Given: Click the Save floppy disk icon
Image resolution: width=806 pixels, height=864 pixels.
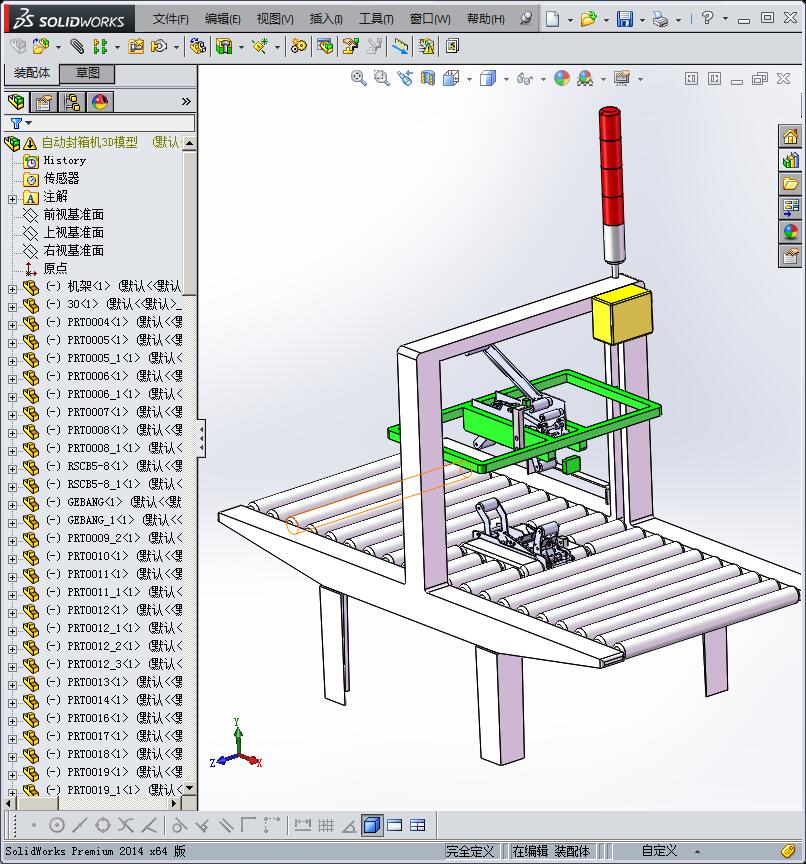Looking at the screenshot, I should pos(625,19).
